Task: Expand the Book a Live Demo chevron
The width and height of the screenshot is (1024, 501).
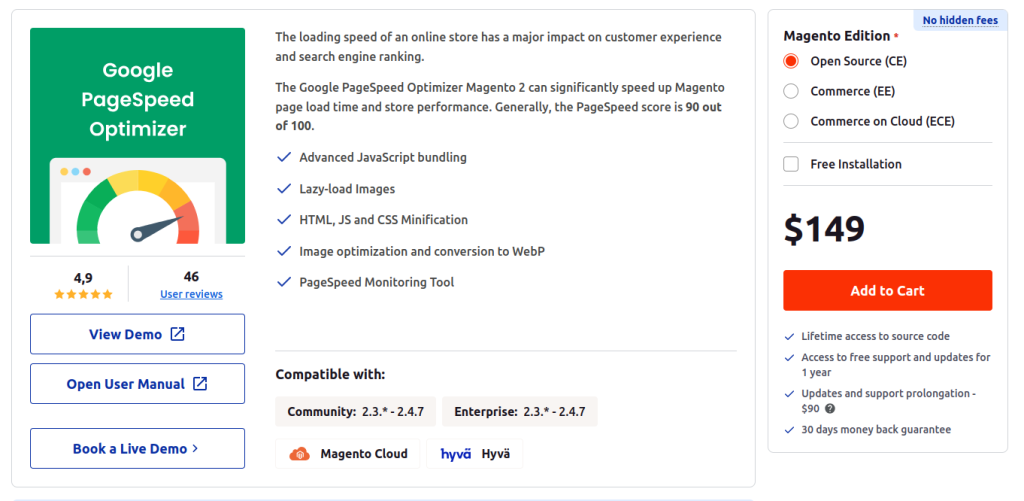Action: (195, 449)
